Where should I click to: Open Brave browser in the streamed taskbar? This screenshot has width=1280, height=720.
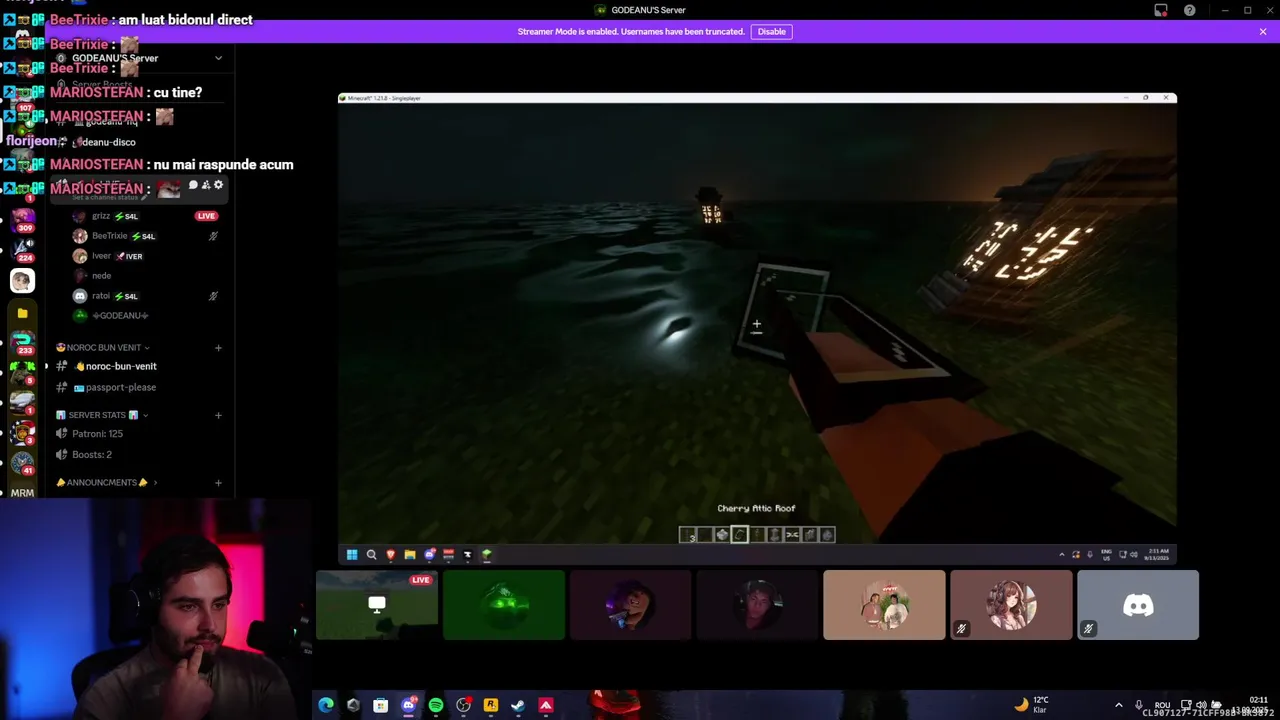coord(390,555)
